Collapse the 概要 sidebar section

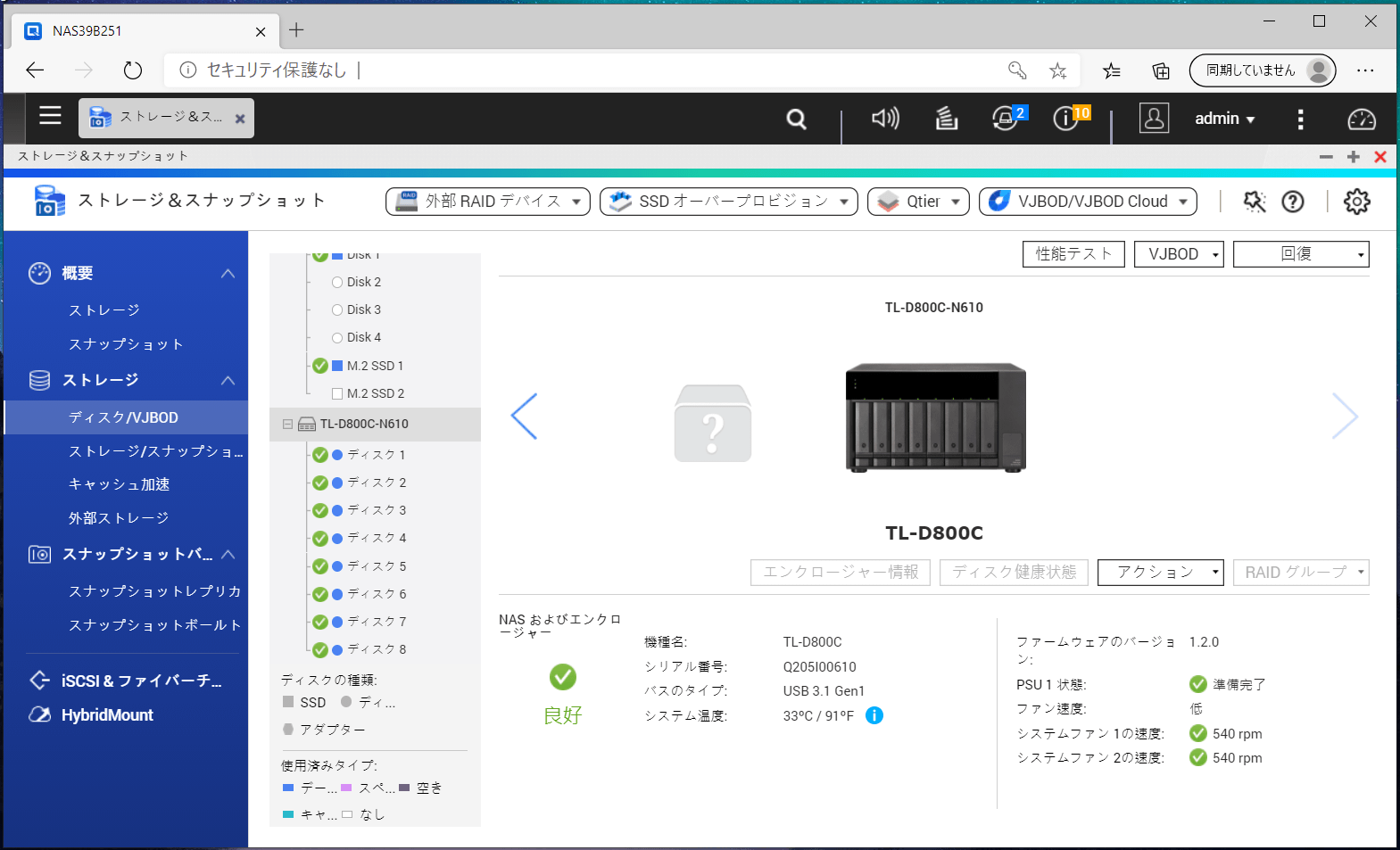228,273
